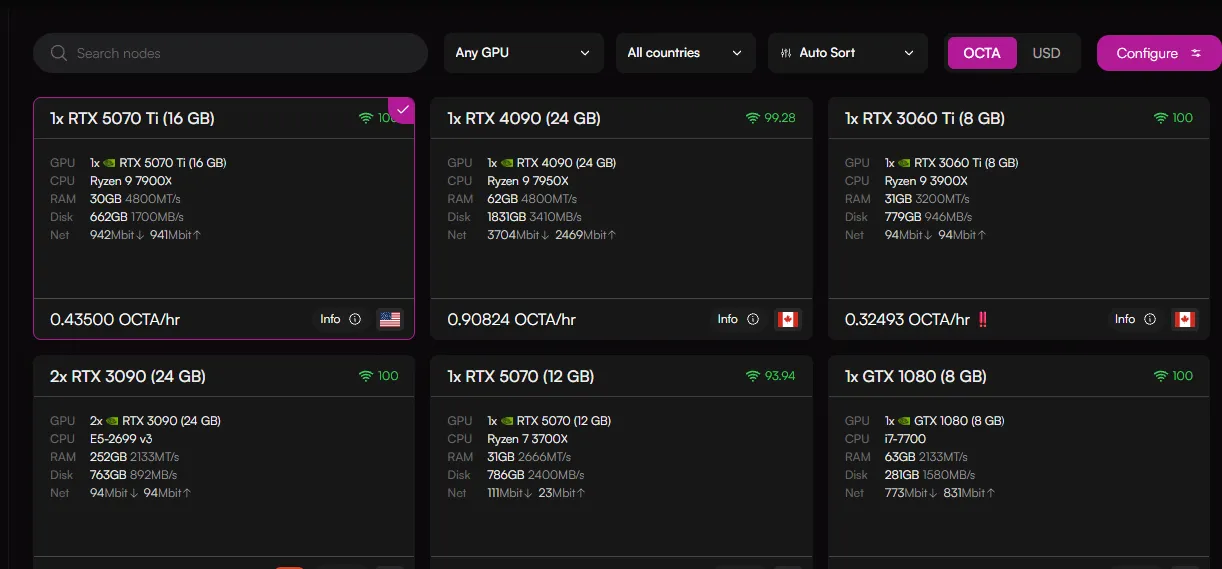1222x569 pixels.
Task: Click the info circle icon on RTX 4090 card
Action: 753,319
